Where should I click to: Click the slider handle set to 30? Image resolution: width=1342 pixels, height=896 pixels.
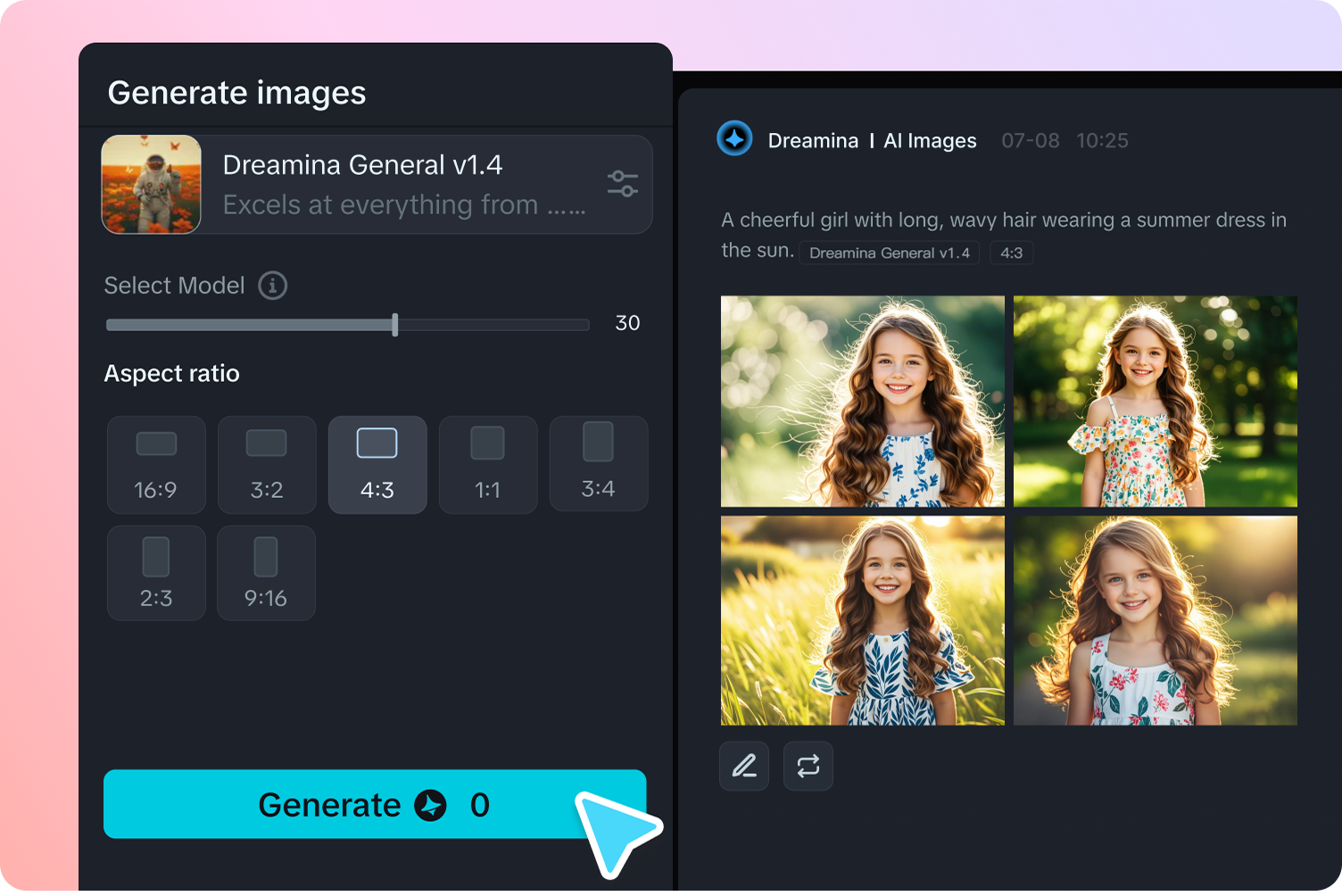tap(394, 325)
